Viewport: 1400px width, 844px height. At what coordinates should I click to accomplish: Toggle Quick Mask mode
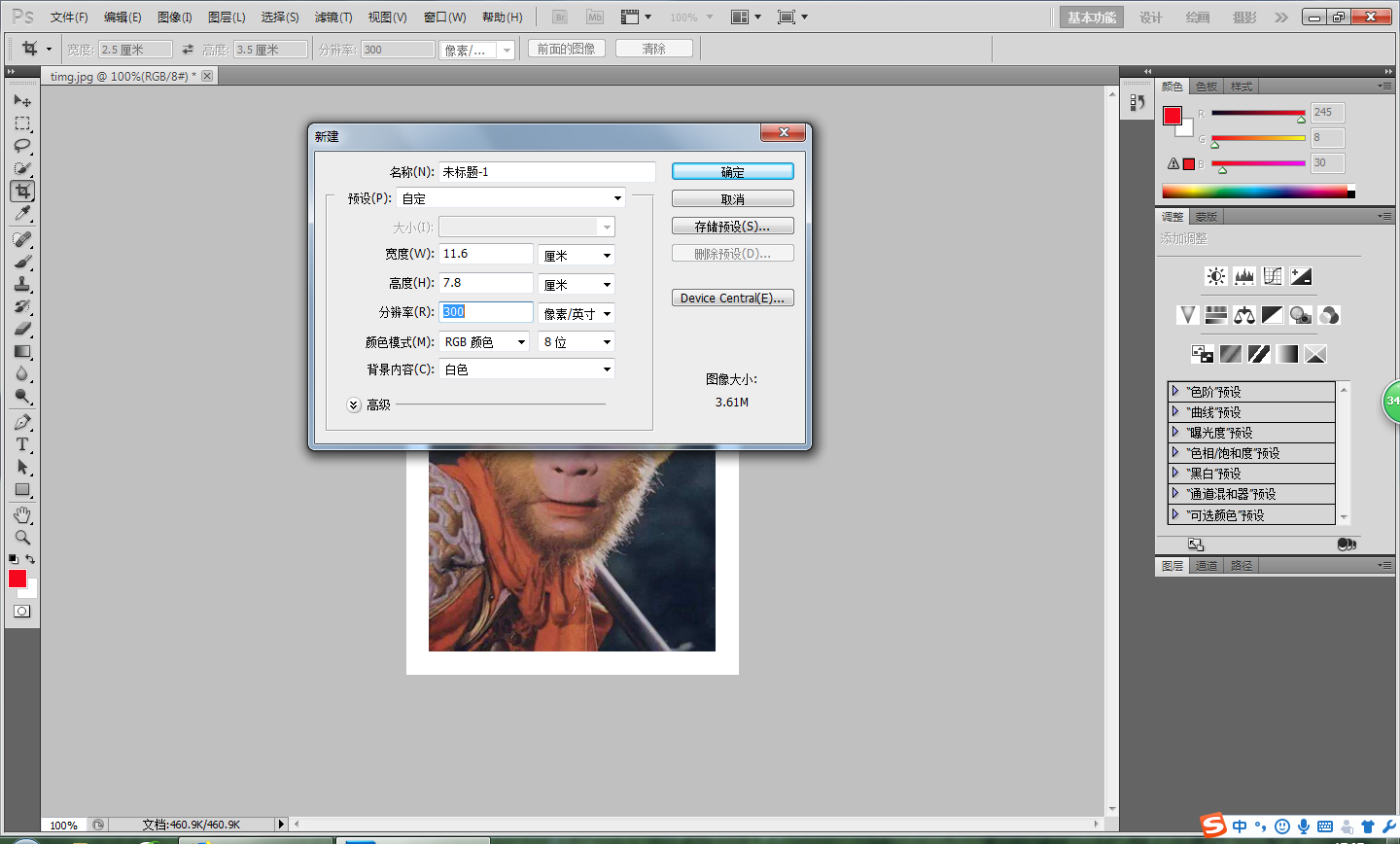tap(21, 611)
